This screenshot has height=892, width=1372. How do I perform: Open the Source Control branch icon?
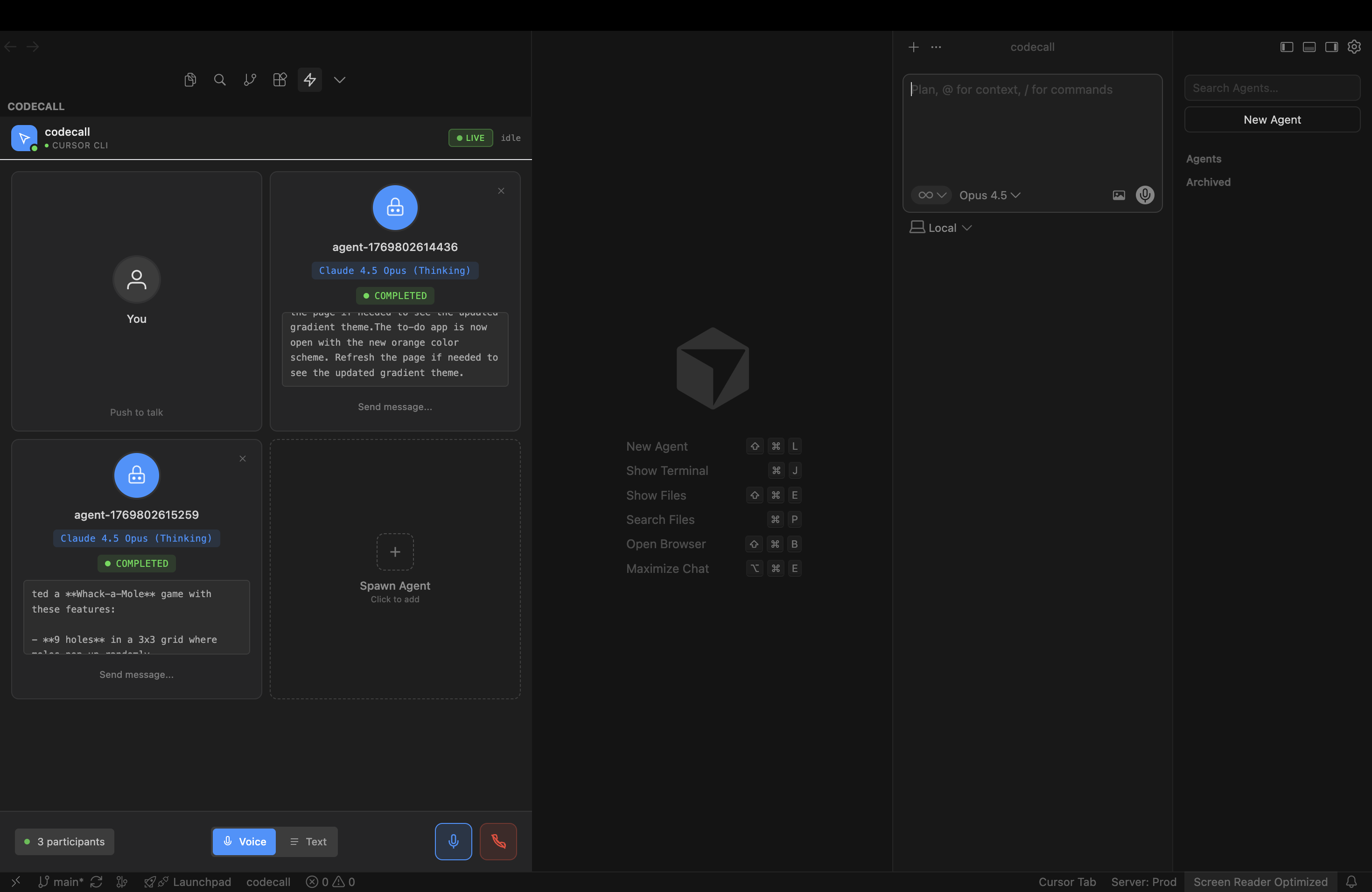click(x=250, y=79)
